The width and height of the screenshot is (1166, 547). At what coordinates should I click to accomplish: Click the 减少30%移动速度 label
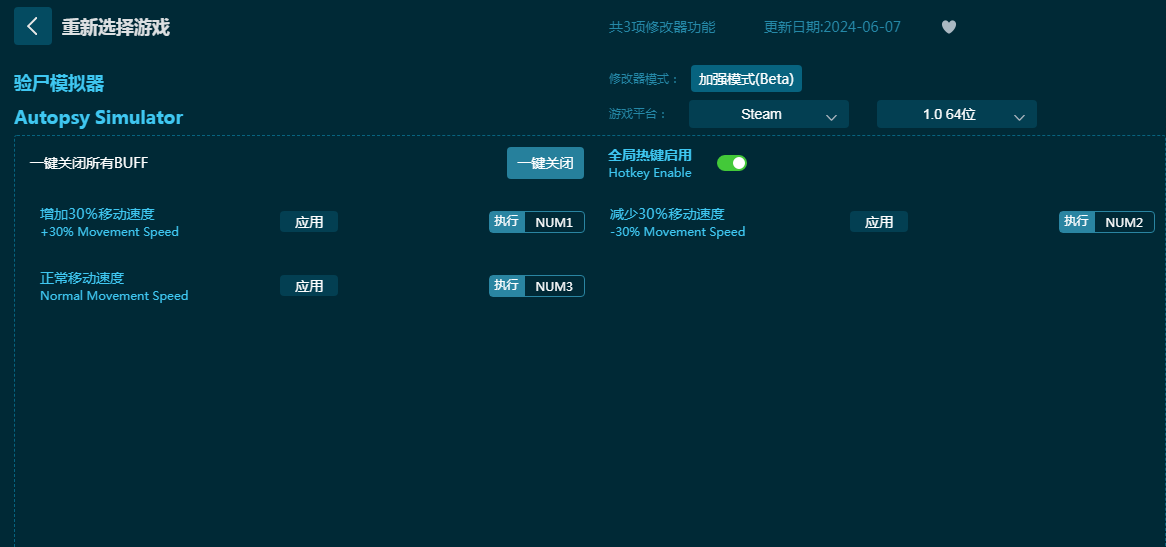coord(667,214)
